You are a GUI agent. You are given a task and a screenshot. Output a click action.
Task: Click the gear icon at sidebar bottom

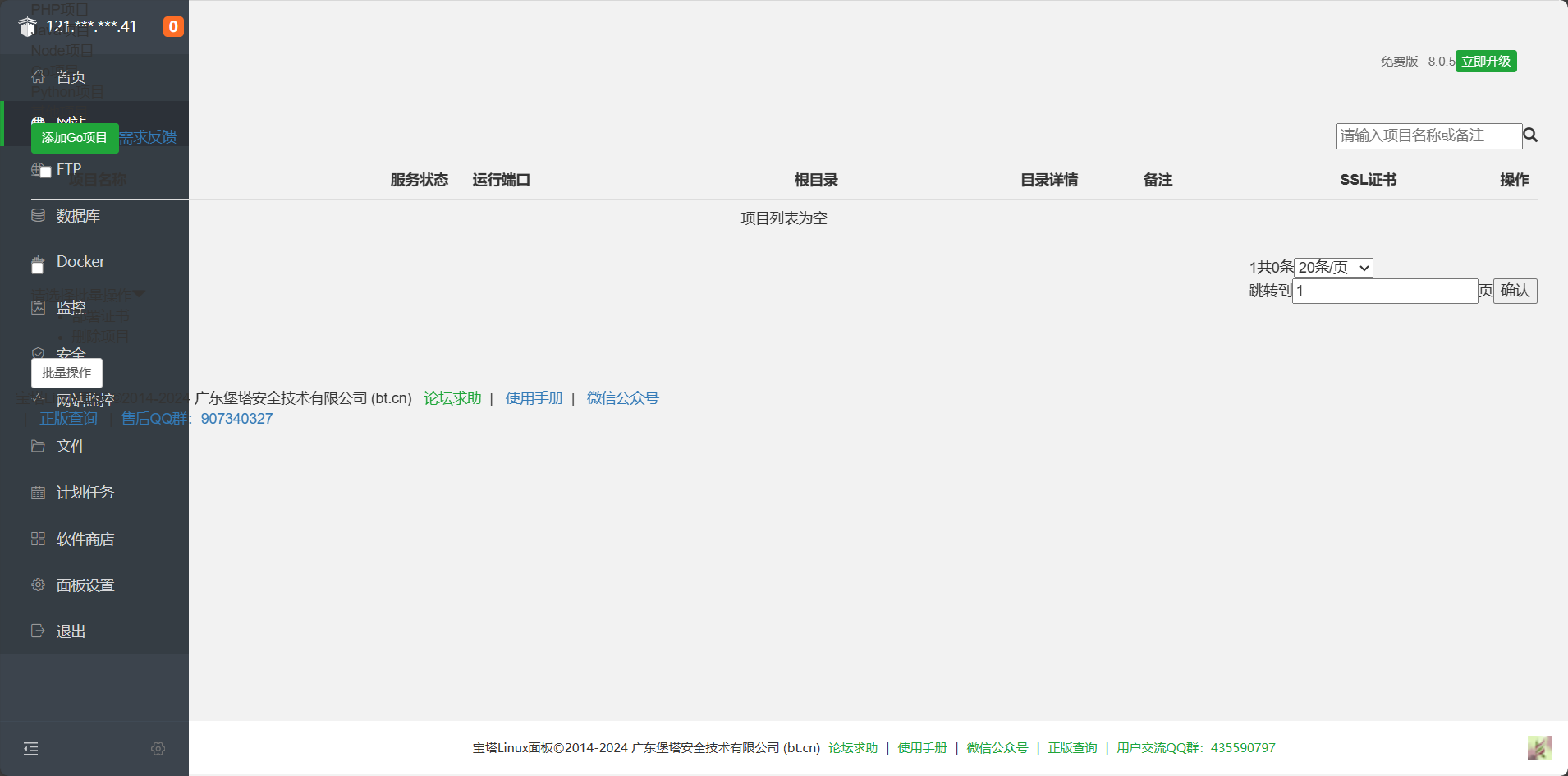pyautogui.click(x=158, y=748)
